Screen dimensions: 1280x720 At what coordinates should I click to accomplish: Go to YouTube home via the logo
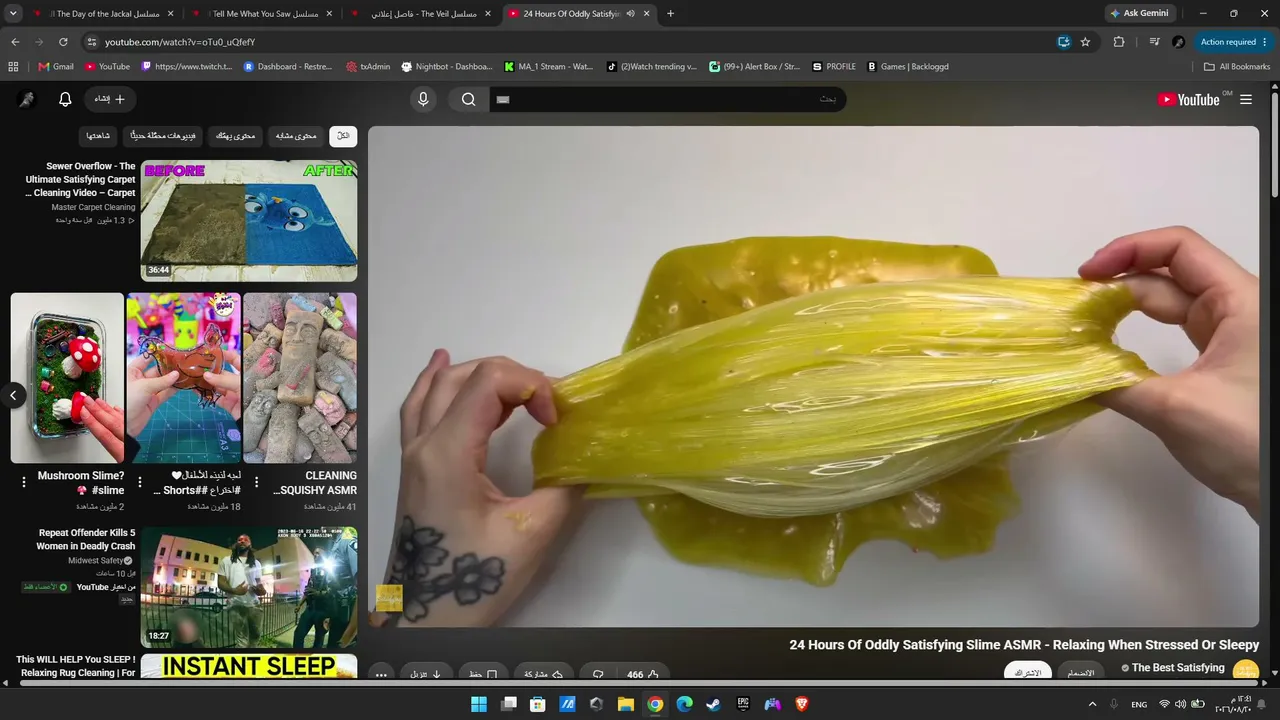pos(1188,99)
